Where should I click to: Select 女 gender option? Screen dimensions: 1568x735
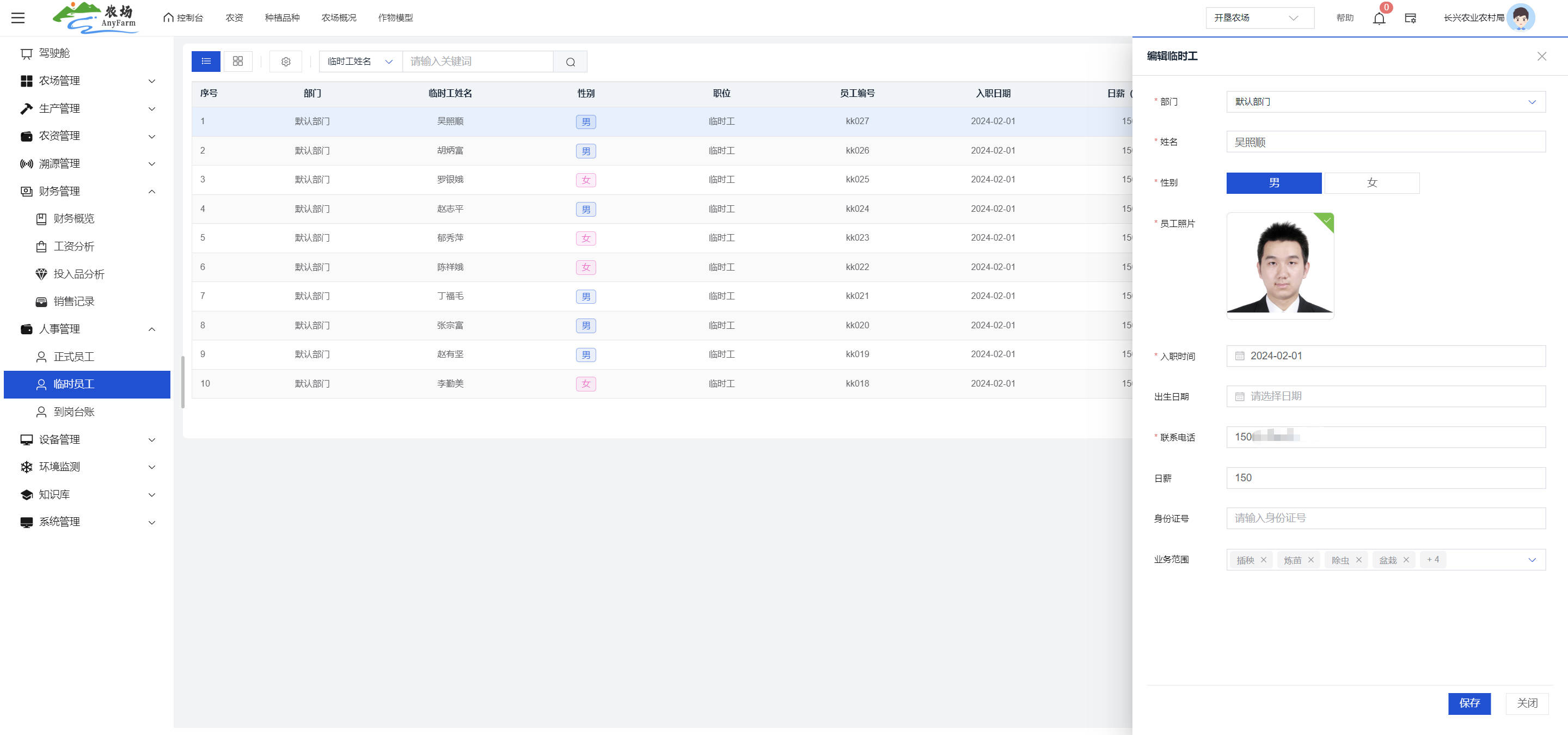pos(1371,182)
